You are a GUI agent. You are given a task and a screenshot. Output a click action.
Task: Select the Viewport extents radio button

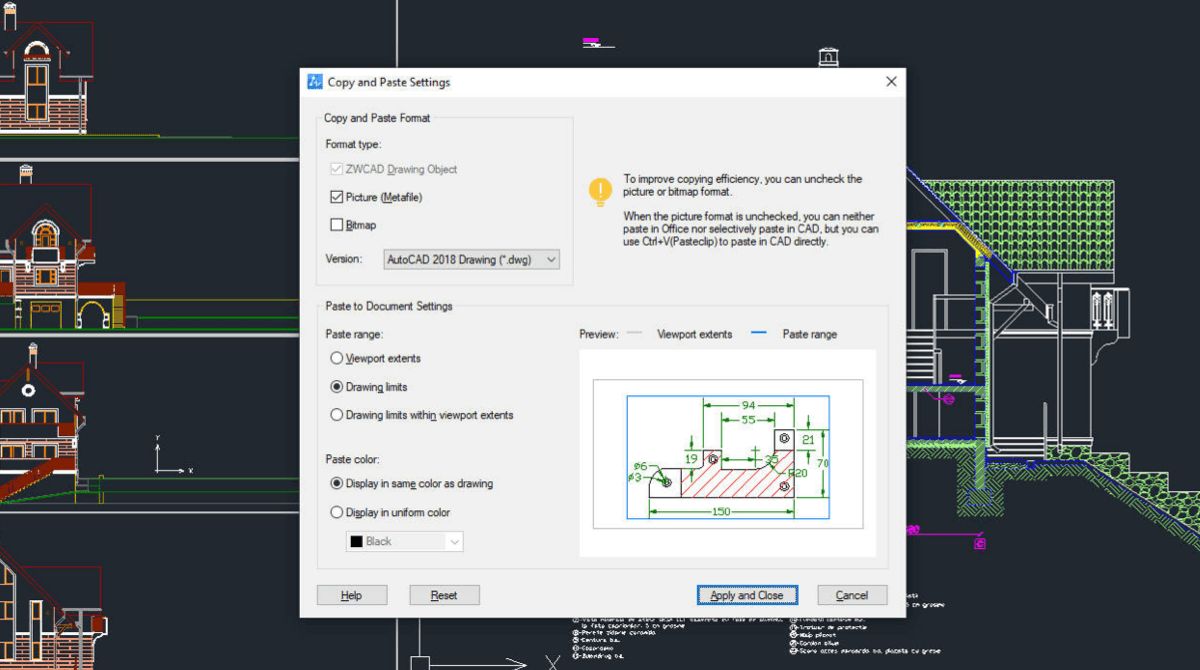point(336,358)
